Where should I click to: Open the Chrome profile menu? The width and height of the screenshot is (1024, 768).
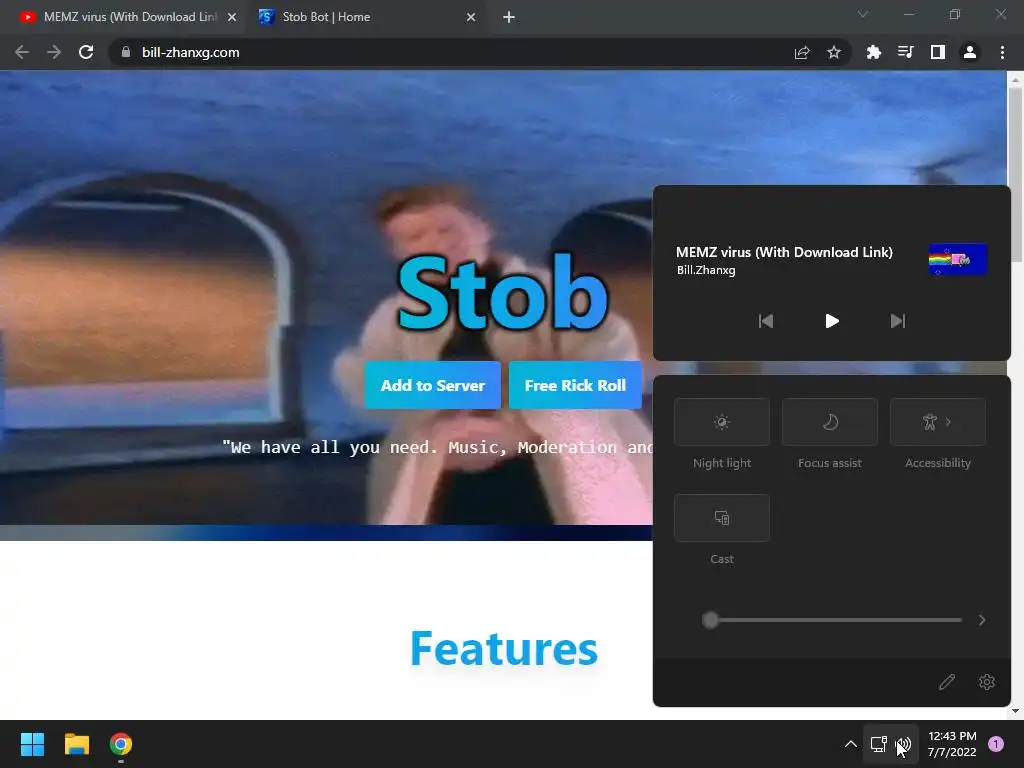[x=970, y=52]
